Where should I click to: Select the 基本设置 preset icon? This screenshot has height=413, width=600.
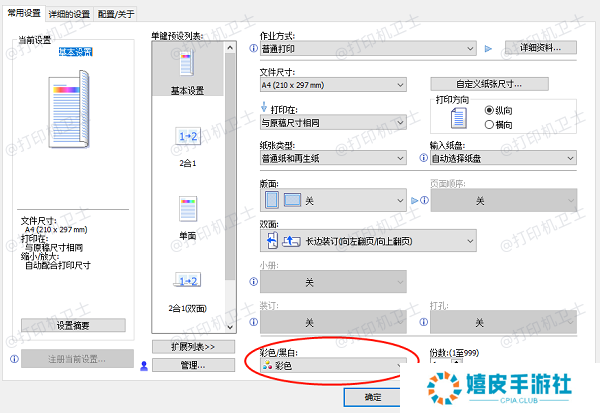[187, 64]
